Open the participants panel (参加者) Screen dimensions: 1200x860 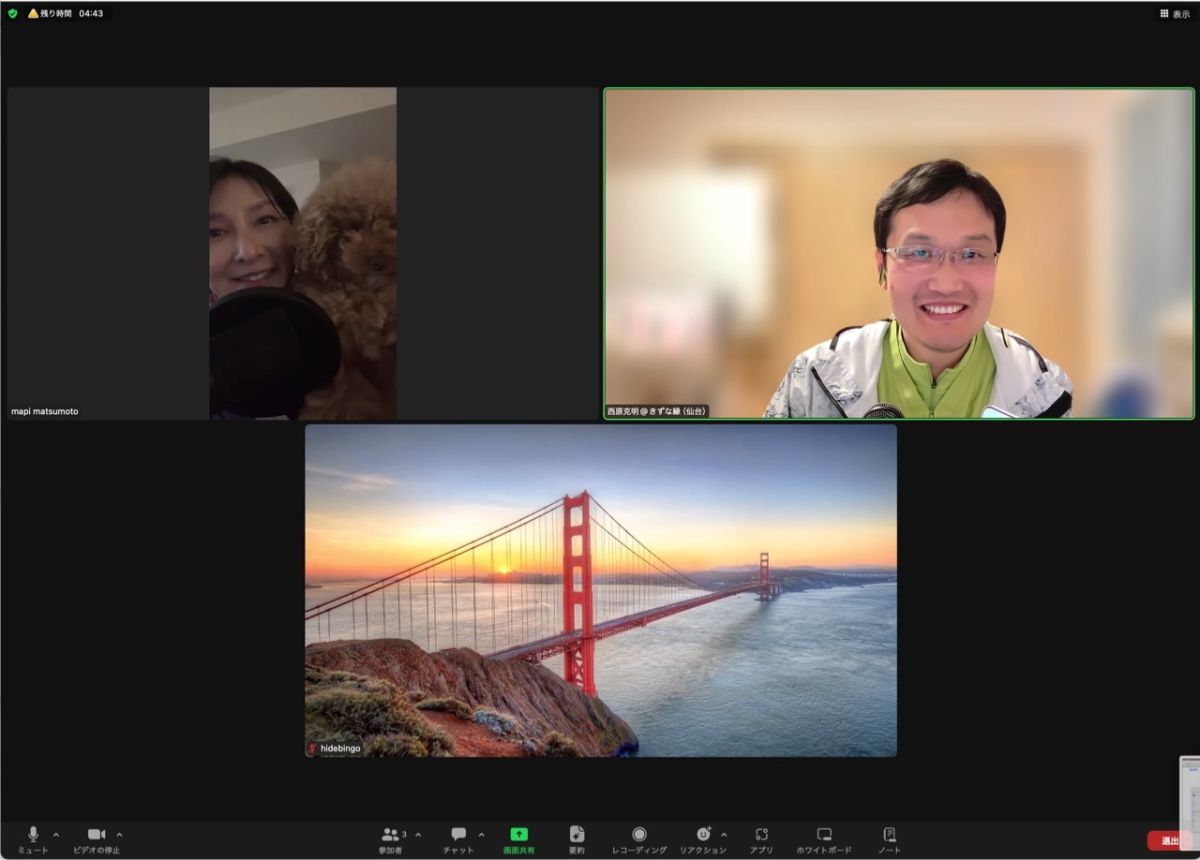pyautogui.click(x=390, y=838)
